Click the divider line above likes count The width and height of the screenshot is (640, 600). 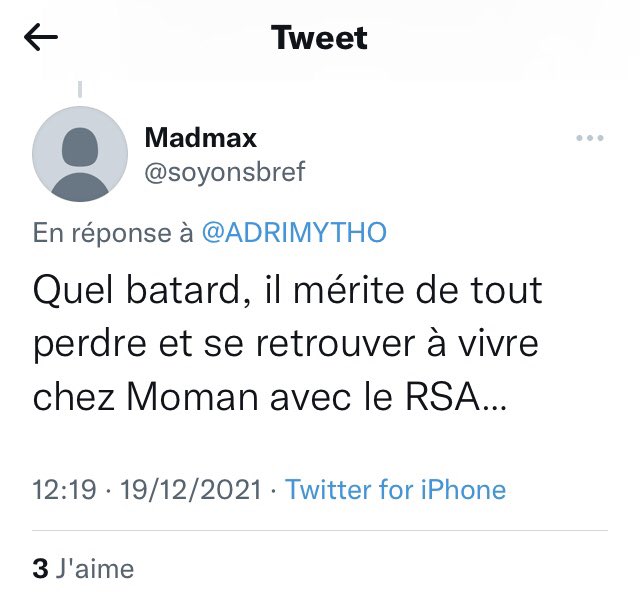pyautogui.click(x=320, y=530)
